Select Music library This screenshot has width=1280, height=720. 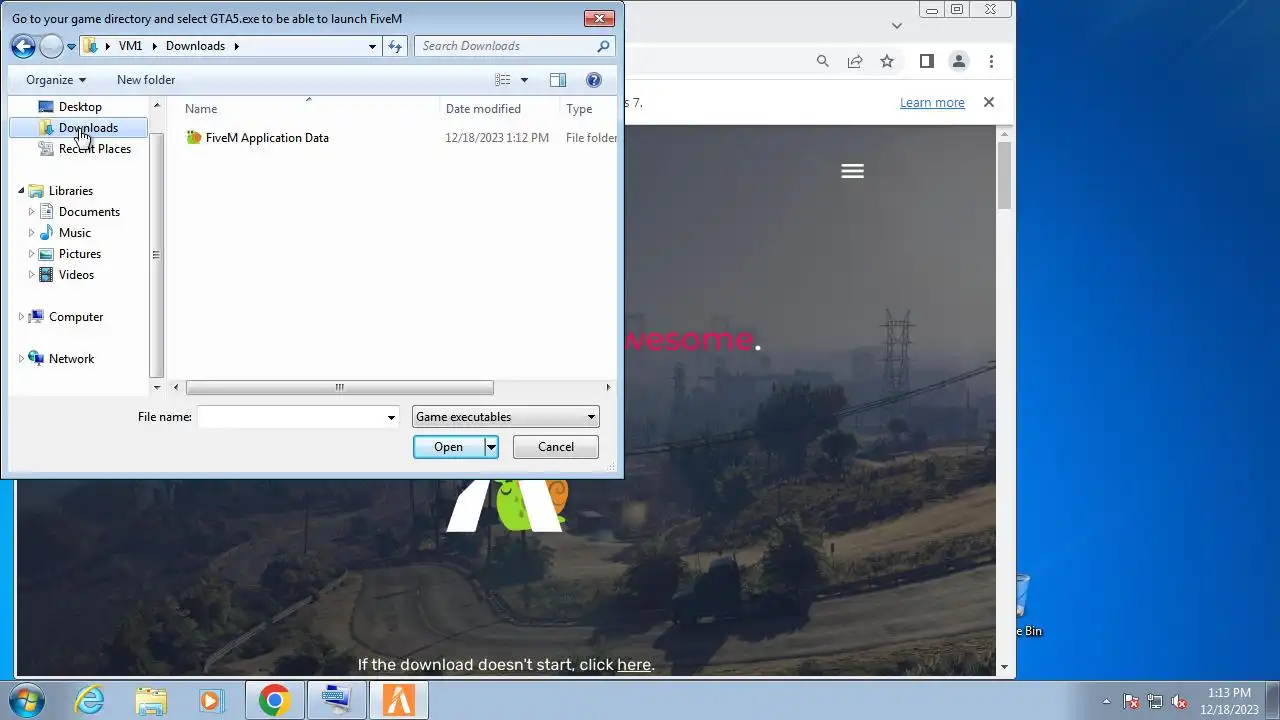pos(74,233)
